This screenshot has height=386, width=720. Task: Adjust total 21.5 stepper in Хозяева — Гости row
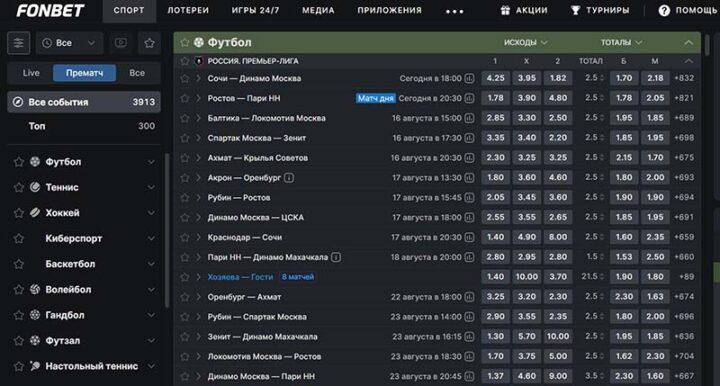click(602, 277)
